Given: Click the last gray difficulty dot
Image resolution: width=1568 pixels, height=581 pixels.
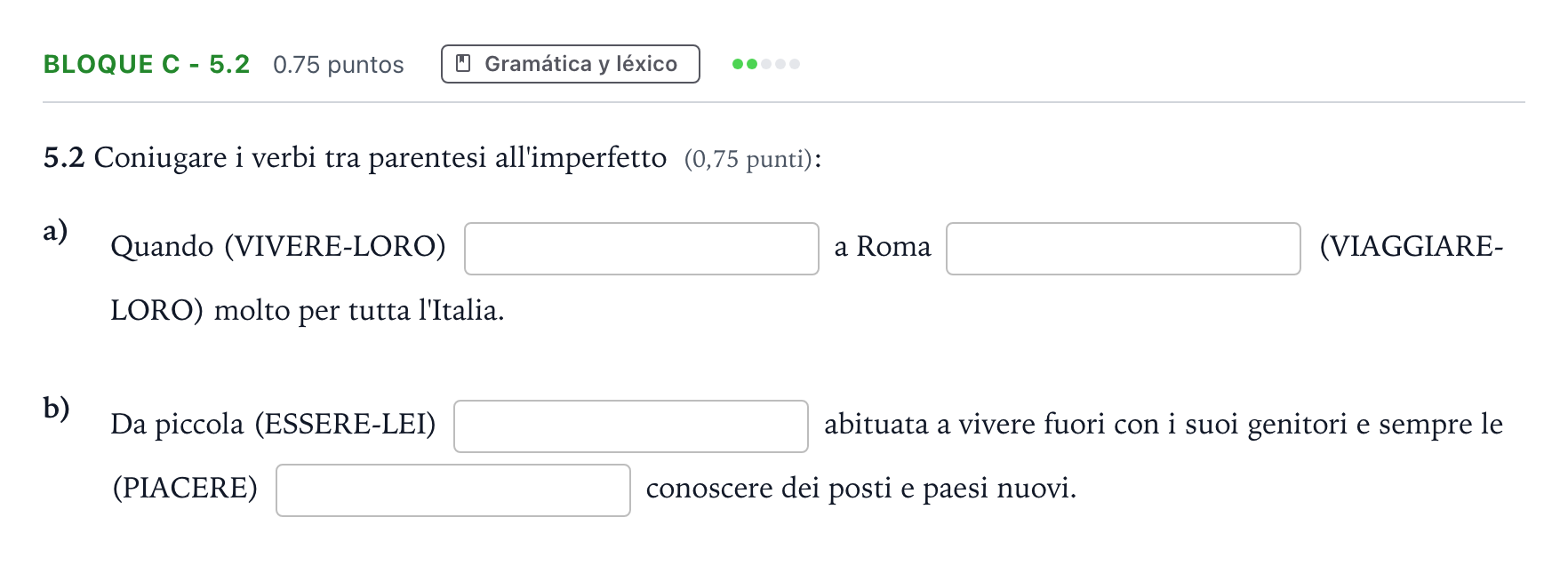Looking at the screenshot, I should coord(795,64).
